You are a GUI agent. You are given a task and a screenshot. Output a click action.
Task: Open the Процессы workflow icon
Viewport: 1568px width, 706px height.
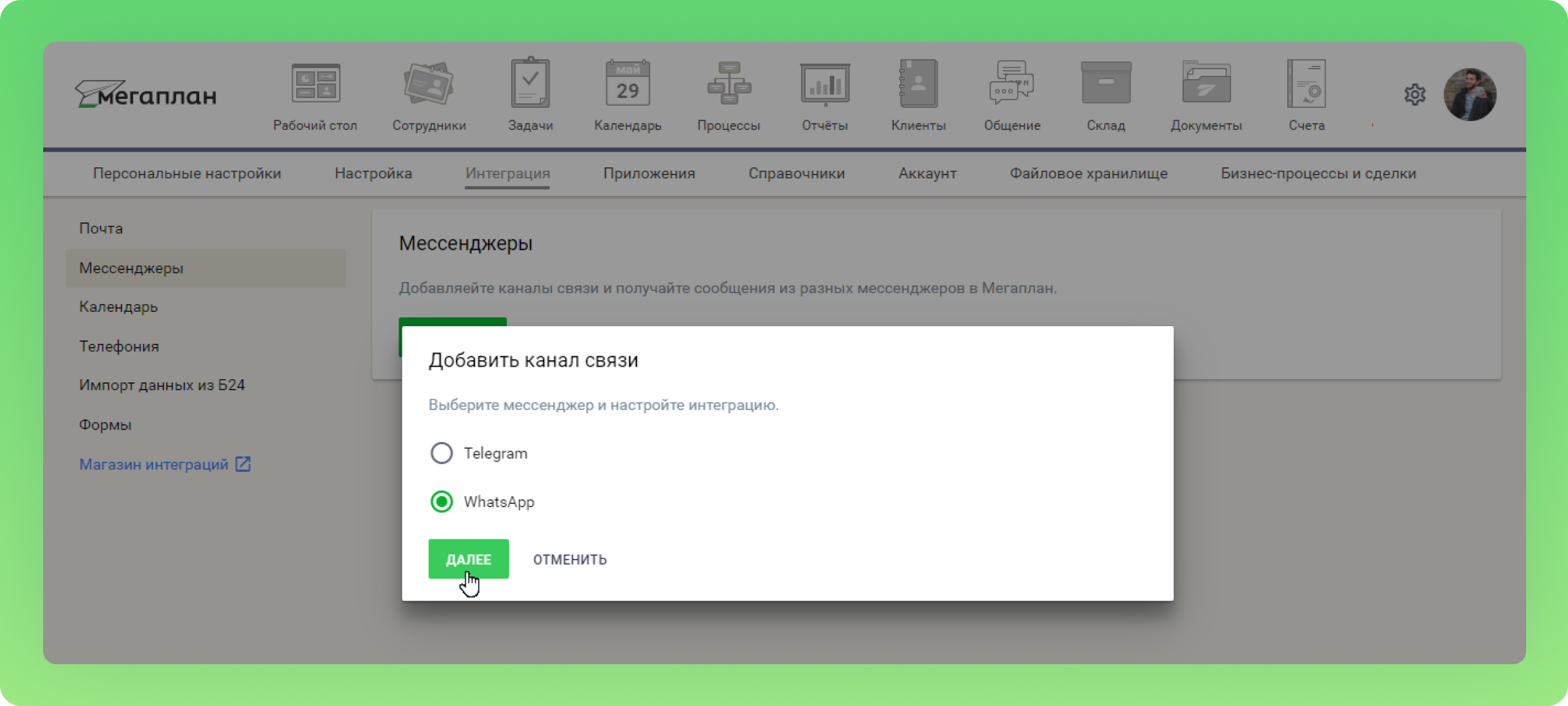pos(728,83)
